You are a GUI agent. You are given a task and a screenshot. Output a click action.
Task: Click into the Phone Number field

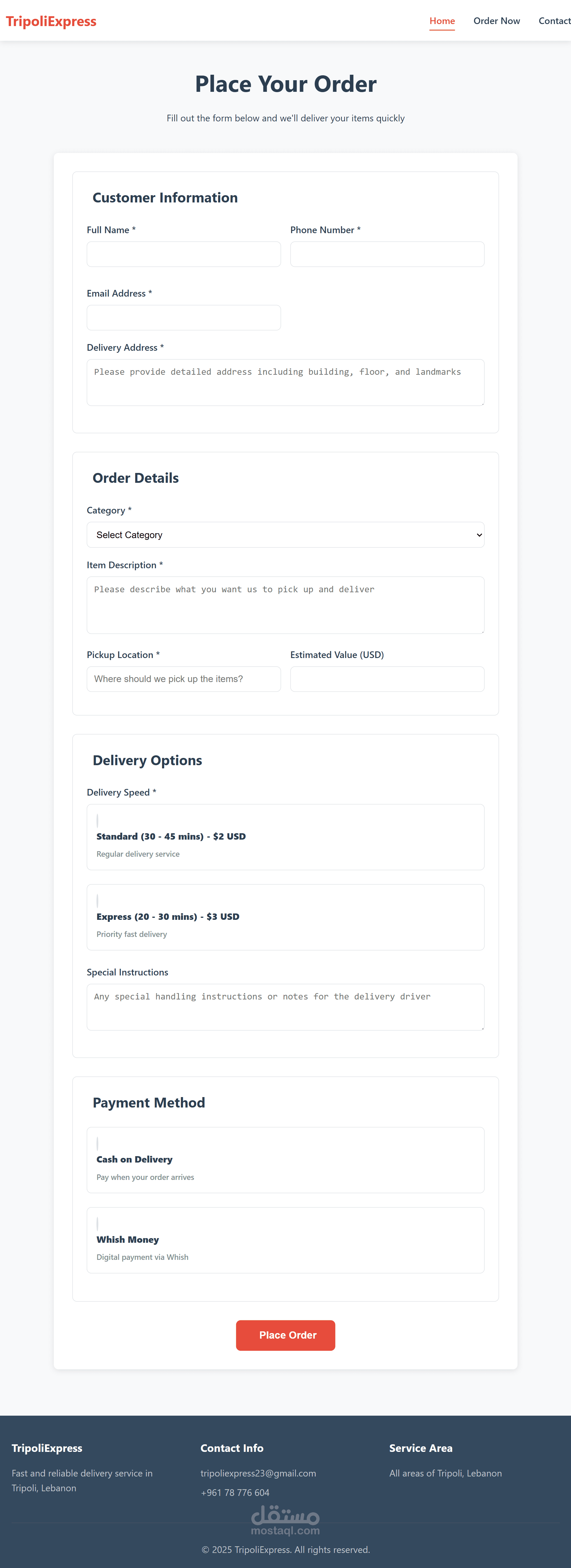(x=387, y=254)
